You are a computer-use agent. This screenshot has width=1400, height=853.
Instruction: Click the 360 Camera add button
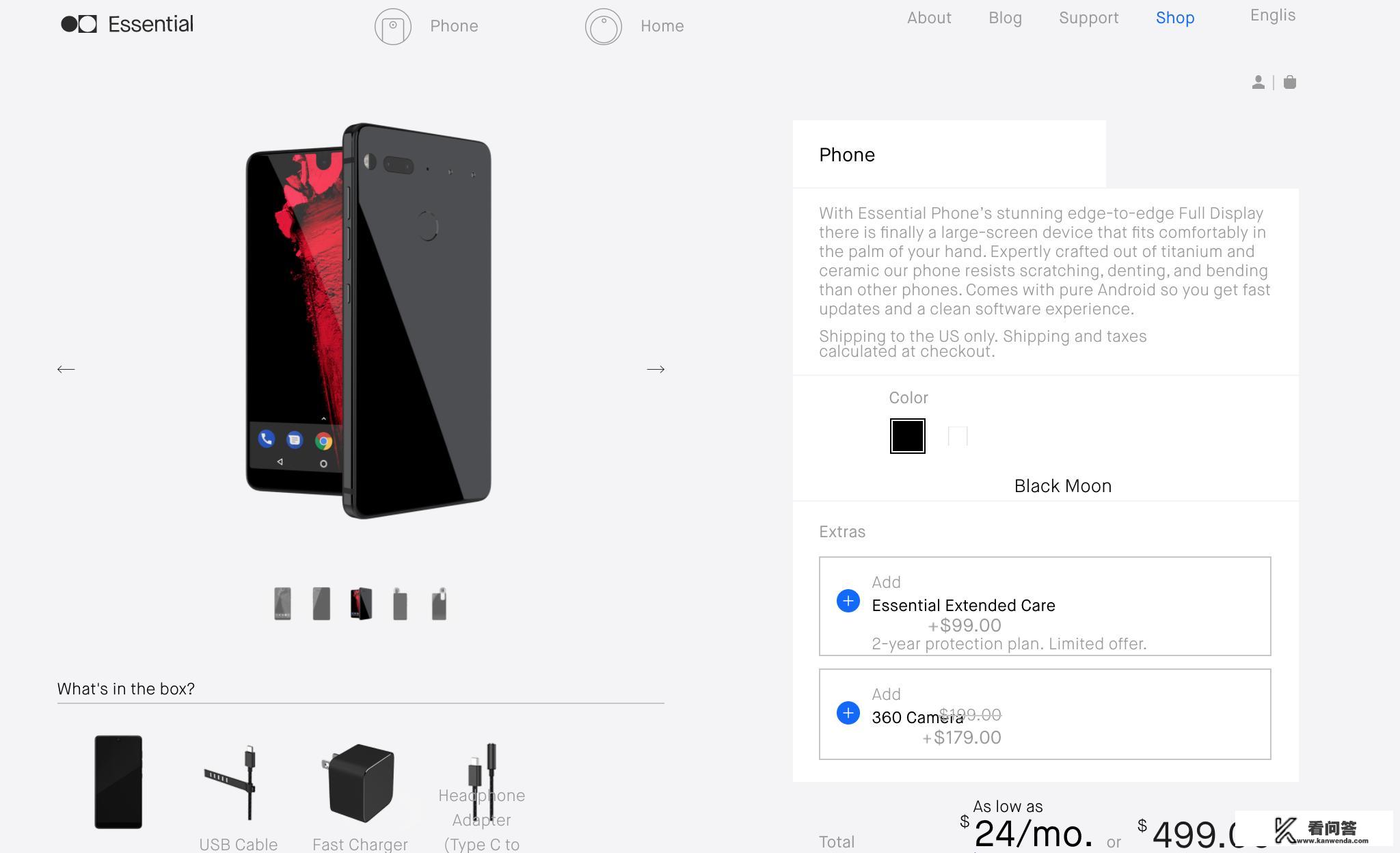(849, 711)
